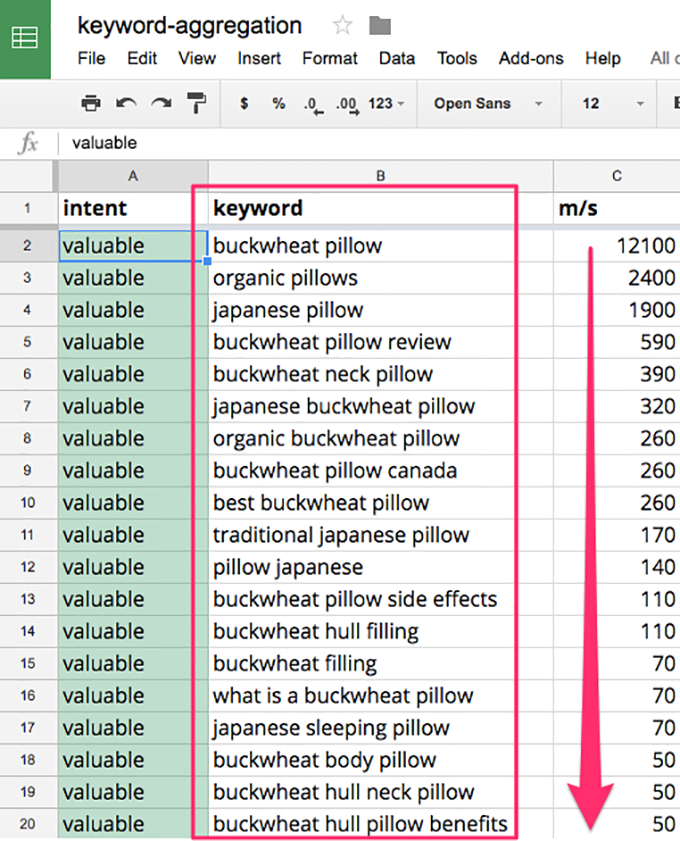Undo the last action
680x841 pixels.
coord(126,102)
